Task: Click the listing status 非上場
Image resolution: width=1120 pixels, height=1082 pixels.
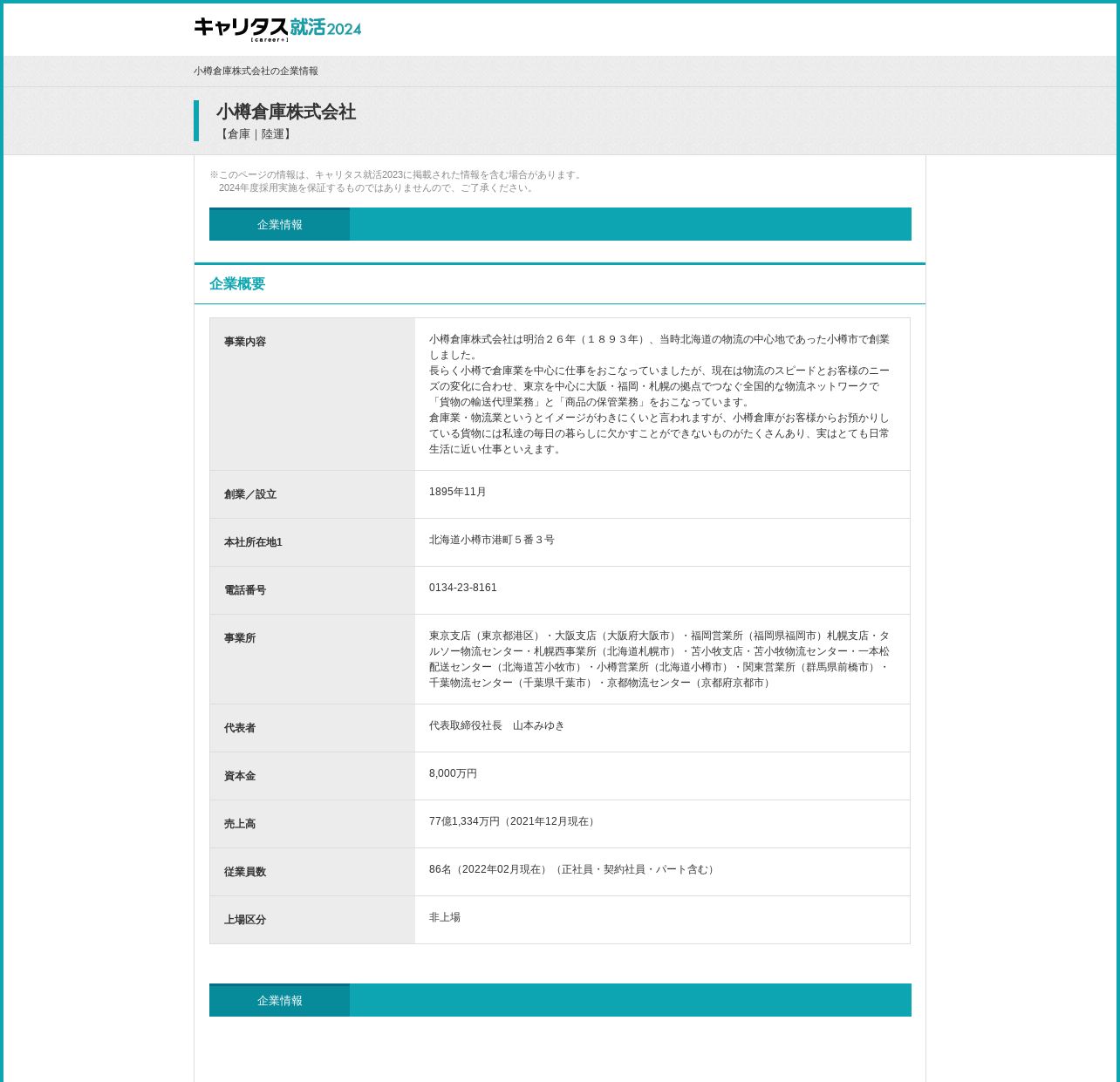Action: pos(445,917)
